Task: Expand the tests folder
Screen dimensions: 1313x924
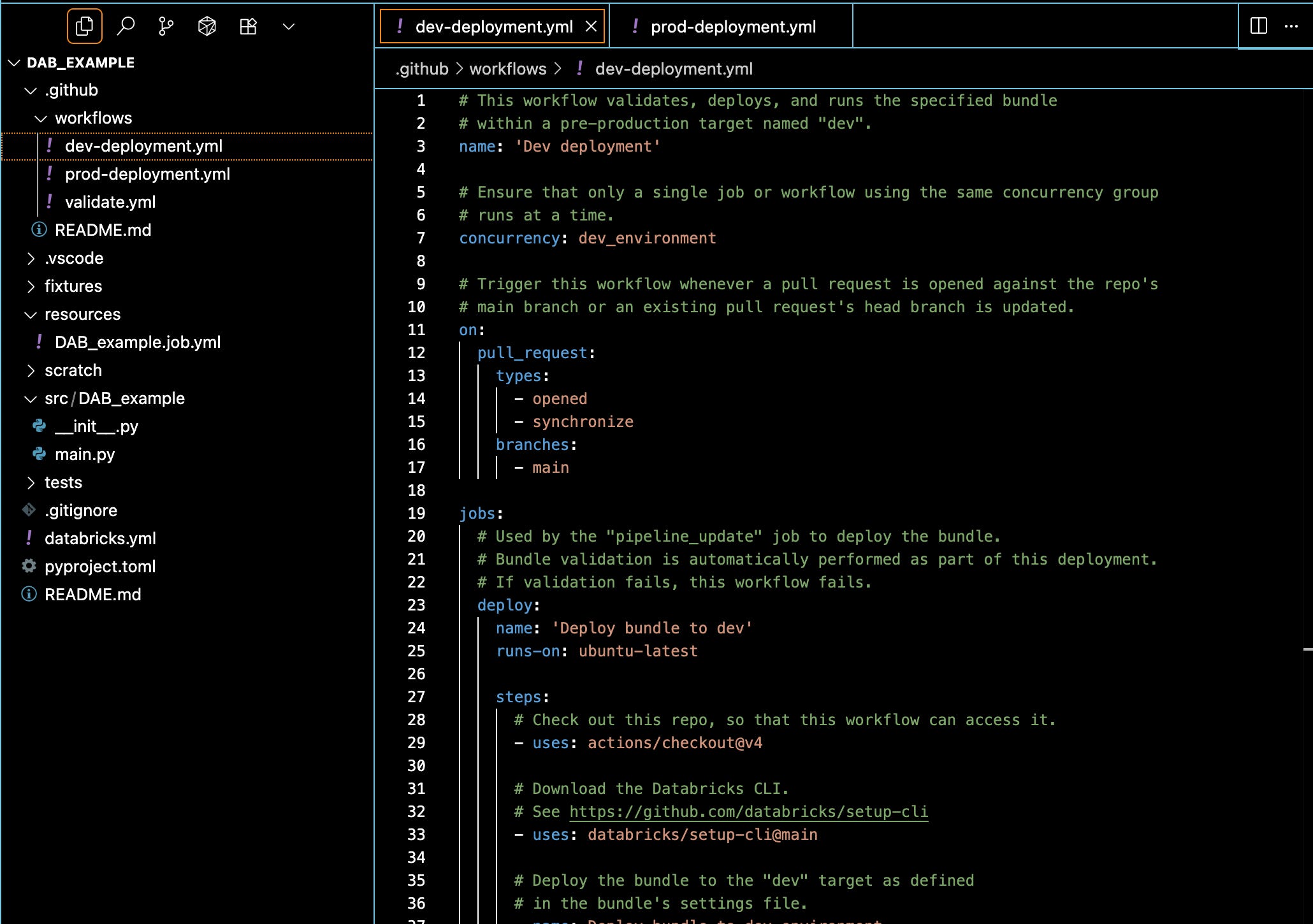Action: 63,482
